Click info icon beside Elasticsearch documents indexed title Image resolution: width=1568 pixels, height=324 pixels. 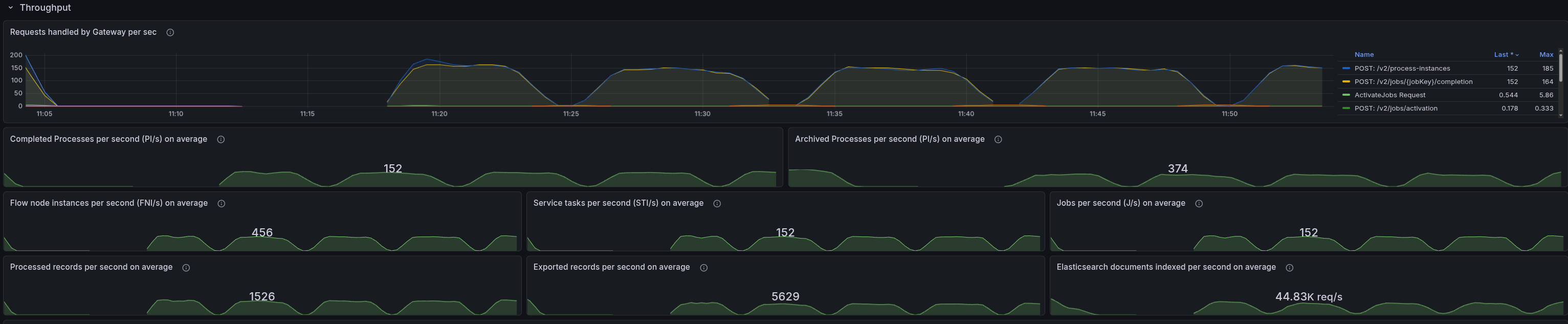point(1289,267)
